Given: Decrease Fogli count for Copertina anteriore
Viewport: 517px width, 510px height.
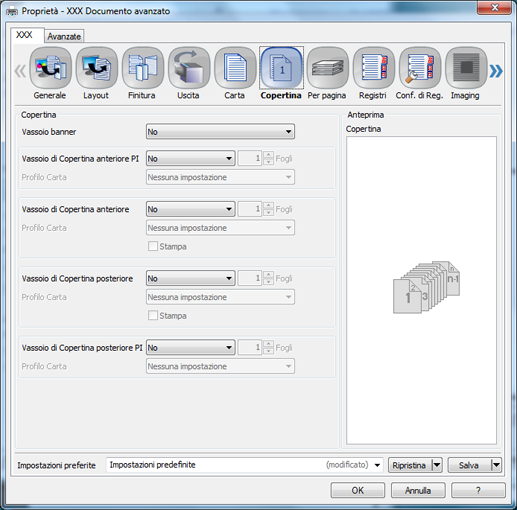Looking at the screenshot, I should tap(268, 213).
